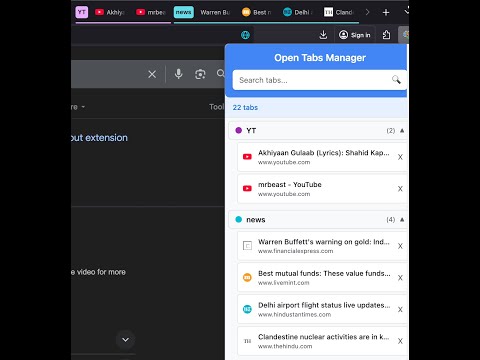Click the Google search magnifier icon
Image resolution: width=480 pixels, height=360 pixels.
[220, 73]
